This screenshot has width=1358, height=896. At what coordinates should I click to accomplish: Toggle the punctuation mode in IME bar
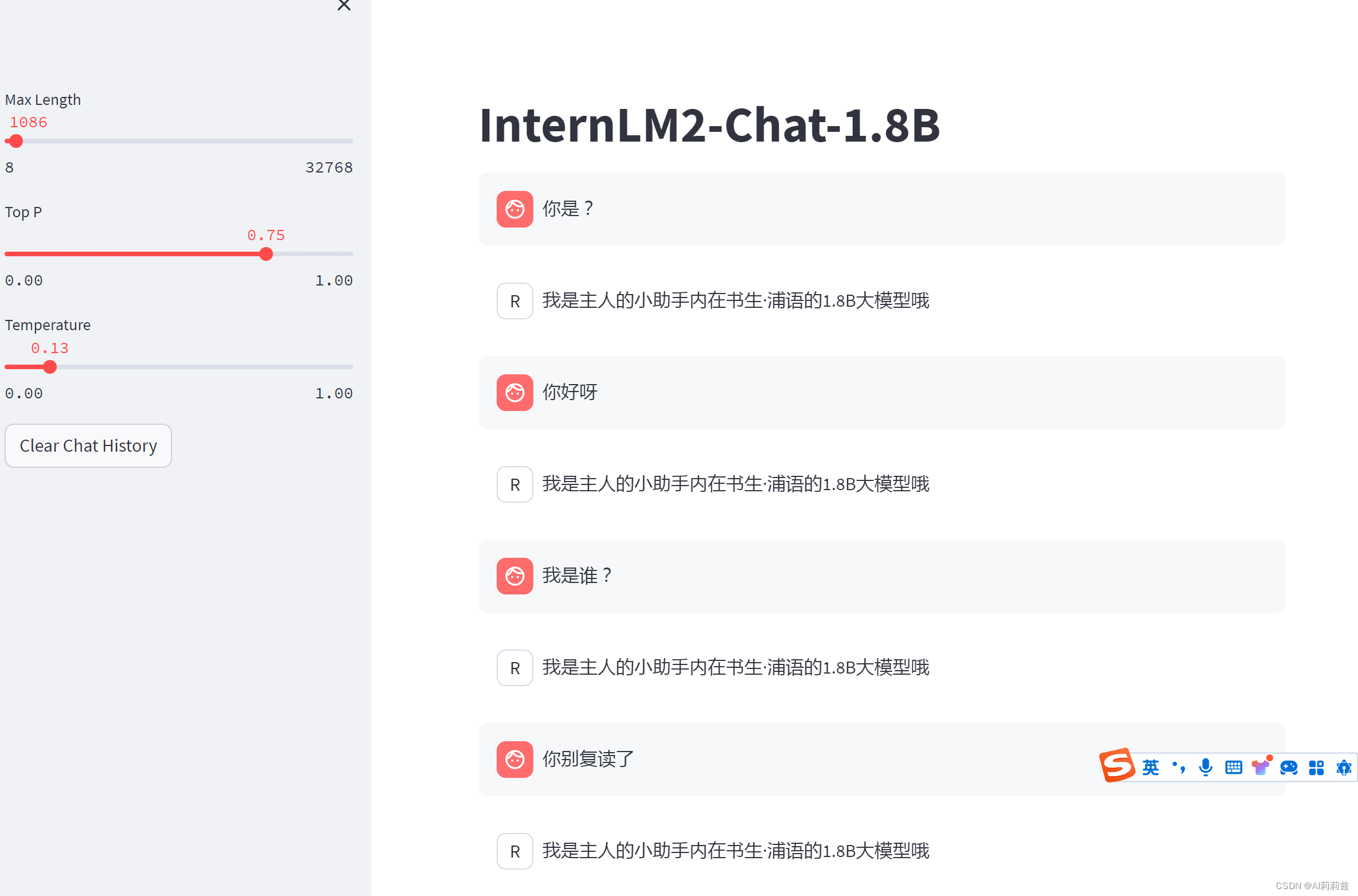click(x=1179, y=768)
